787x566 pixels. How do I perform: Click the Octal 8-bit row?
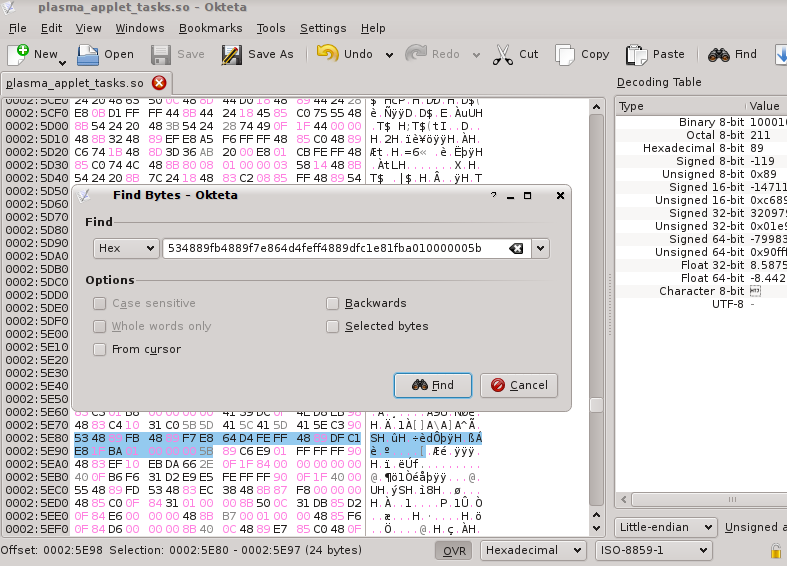pos(701,135)
